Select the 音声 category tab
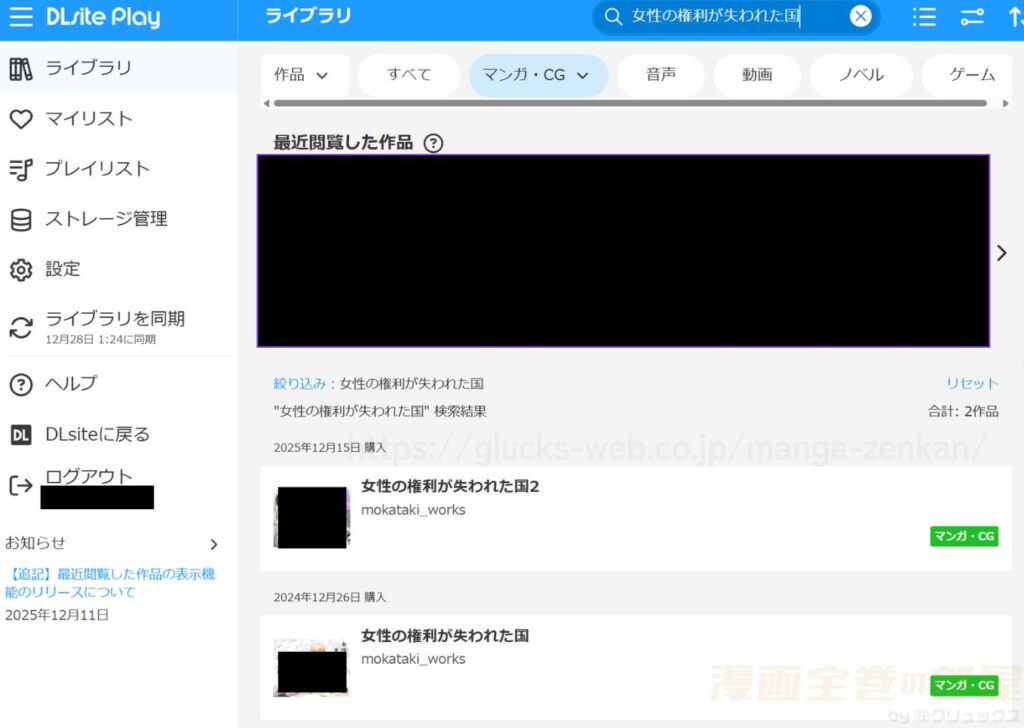The width and height of the screenshot is (1024, 728). click(x=660, y=74)
